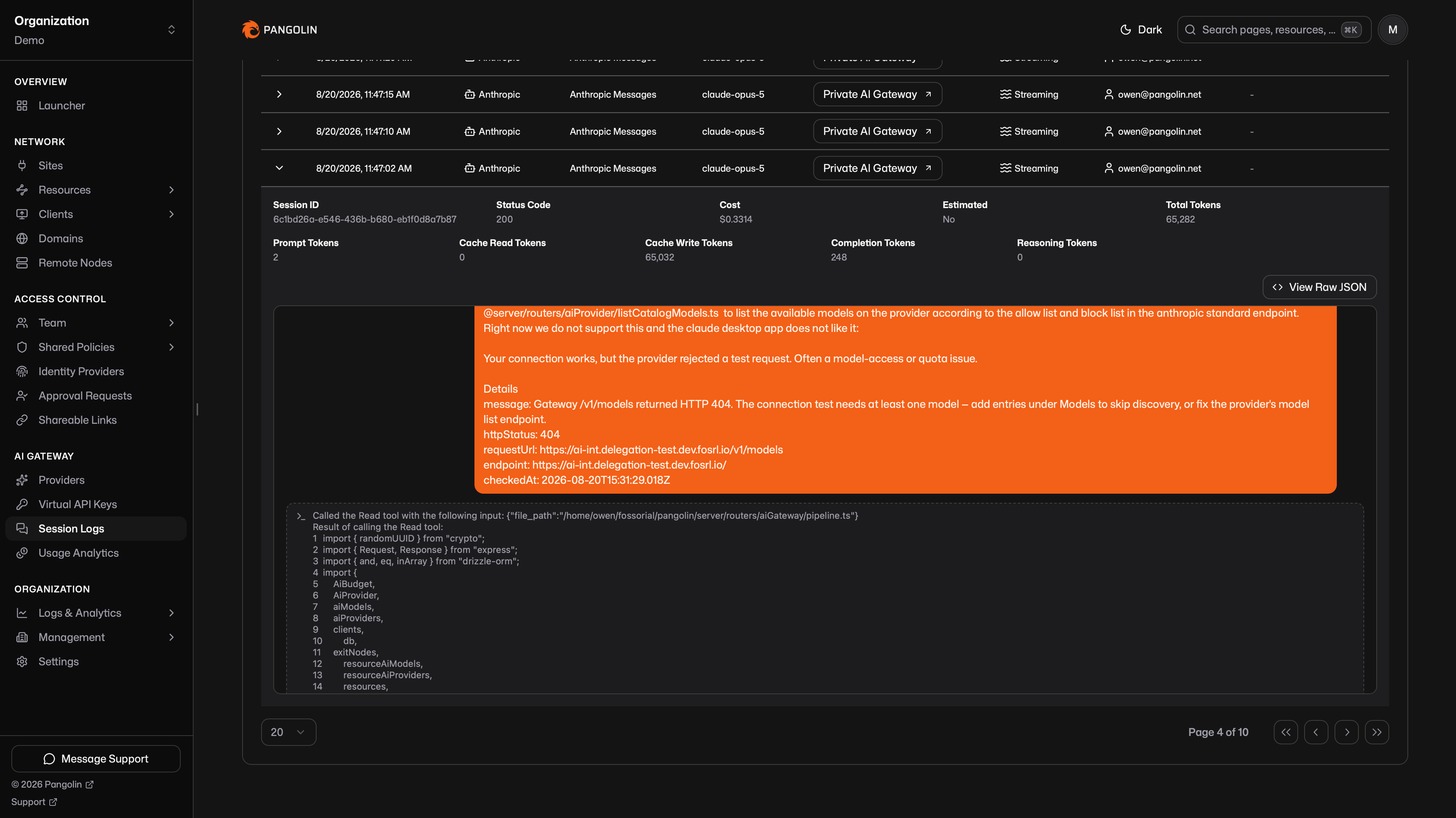
Task: Go to previous page of logs
Action: pyautogui.click(x=1316, y=732)
